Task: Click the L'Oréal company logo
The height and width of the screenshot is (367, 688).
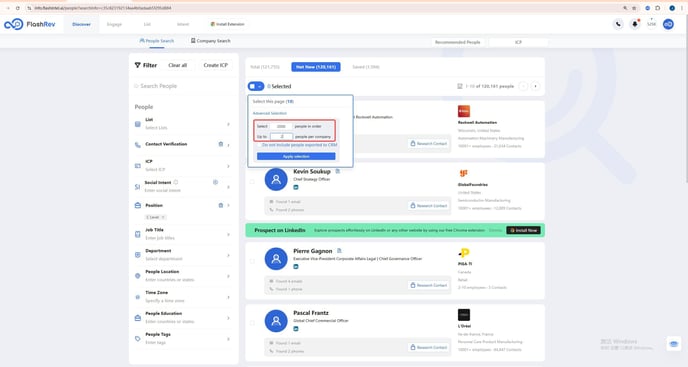Action: click(464, 315)
